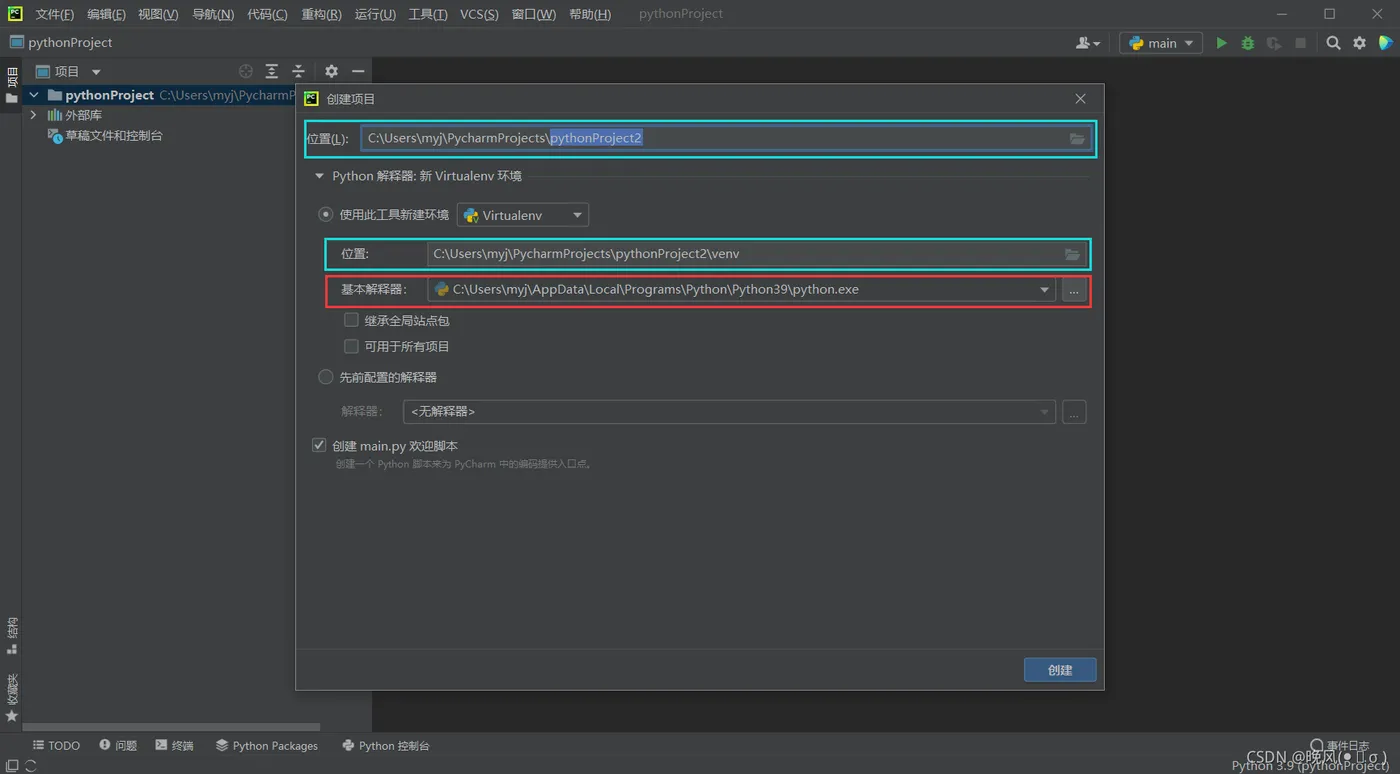This screenshot has width=1400, height=774.
Task: Run the main configuration with the green play icon
Action: [1221, 43]
